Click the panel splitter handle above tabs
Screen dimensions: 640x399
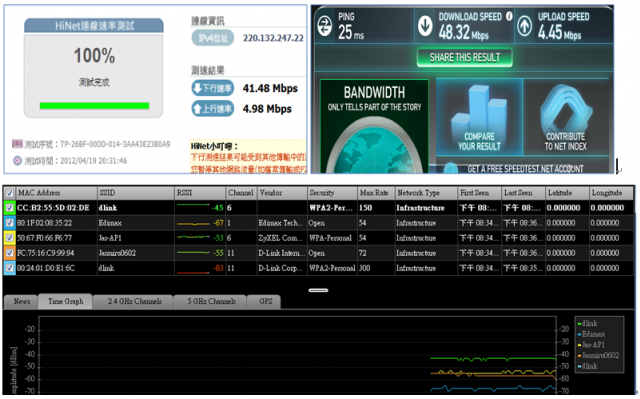(x=318, y=290)
